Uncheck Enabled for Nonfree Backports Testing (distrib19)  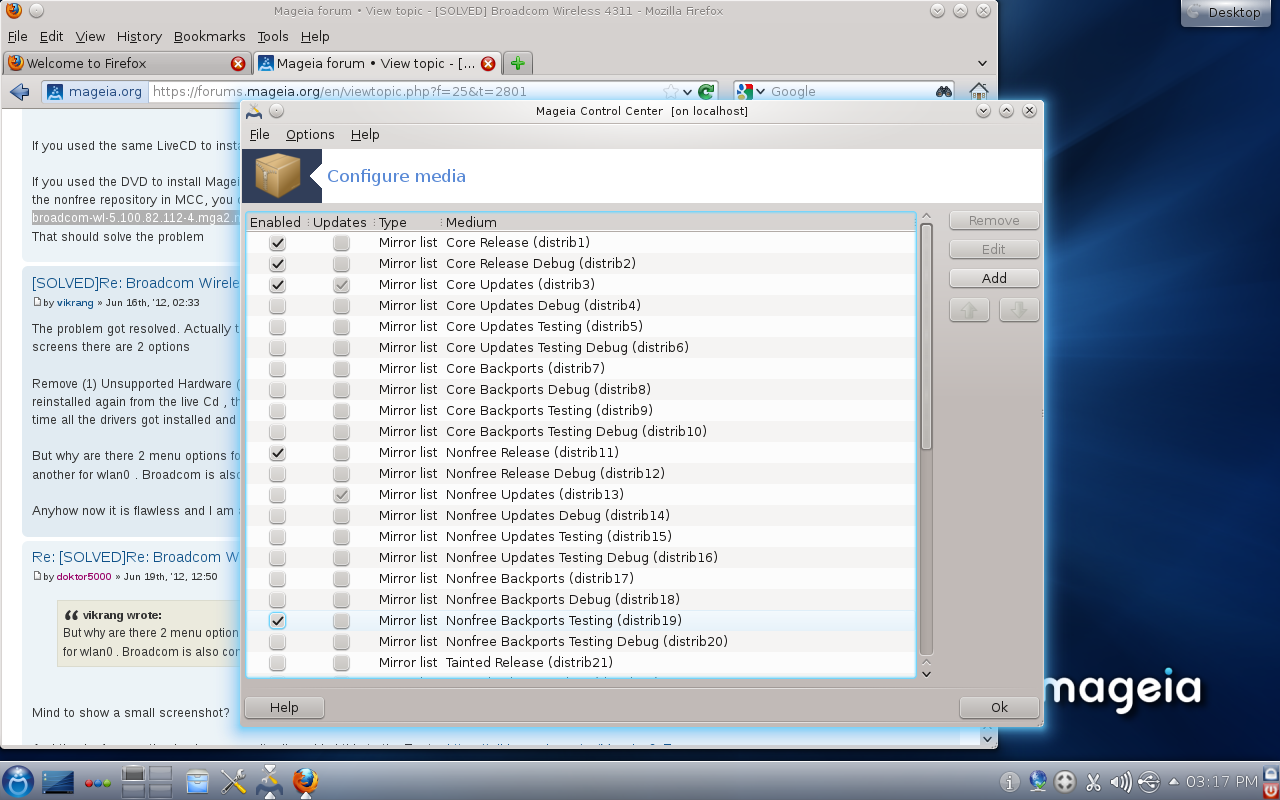(278, 621)
